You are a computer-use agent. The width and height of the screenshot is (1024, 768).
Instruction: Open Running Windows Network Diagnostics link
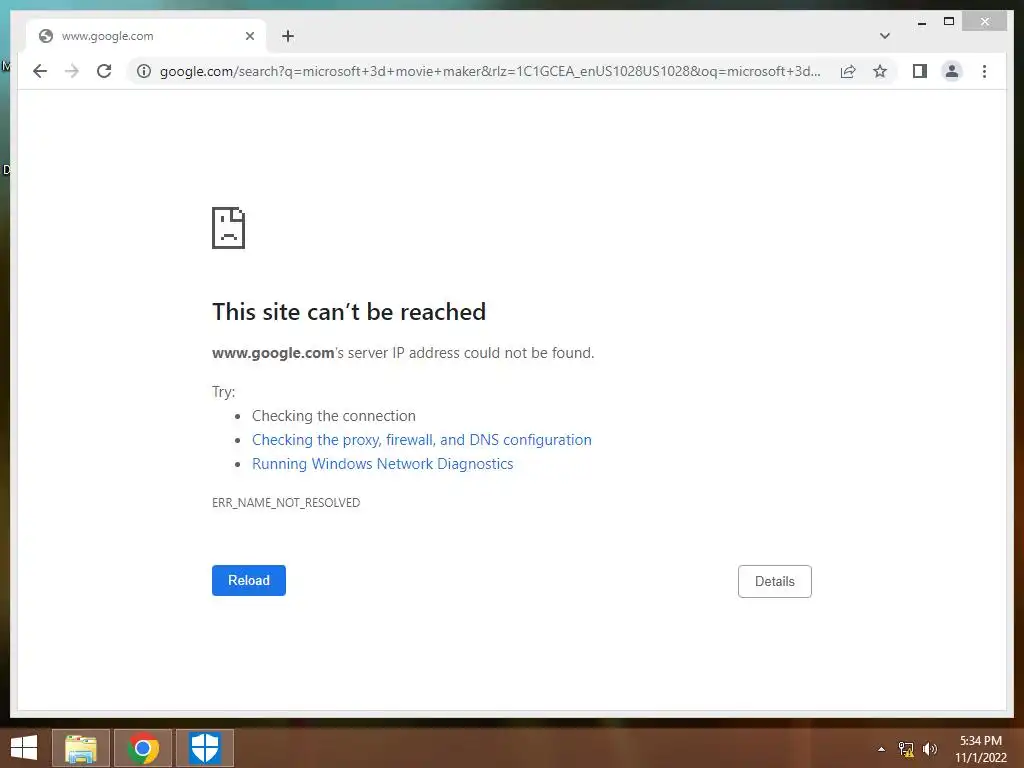point(382,464)
